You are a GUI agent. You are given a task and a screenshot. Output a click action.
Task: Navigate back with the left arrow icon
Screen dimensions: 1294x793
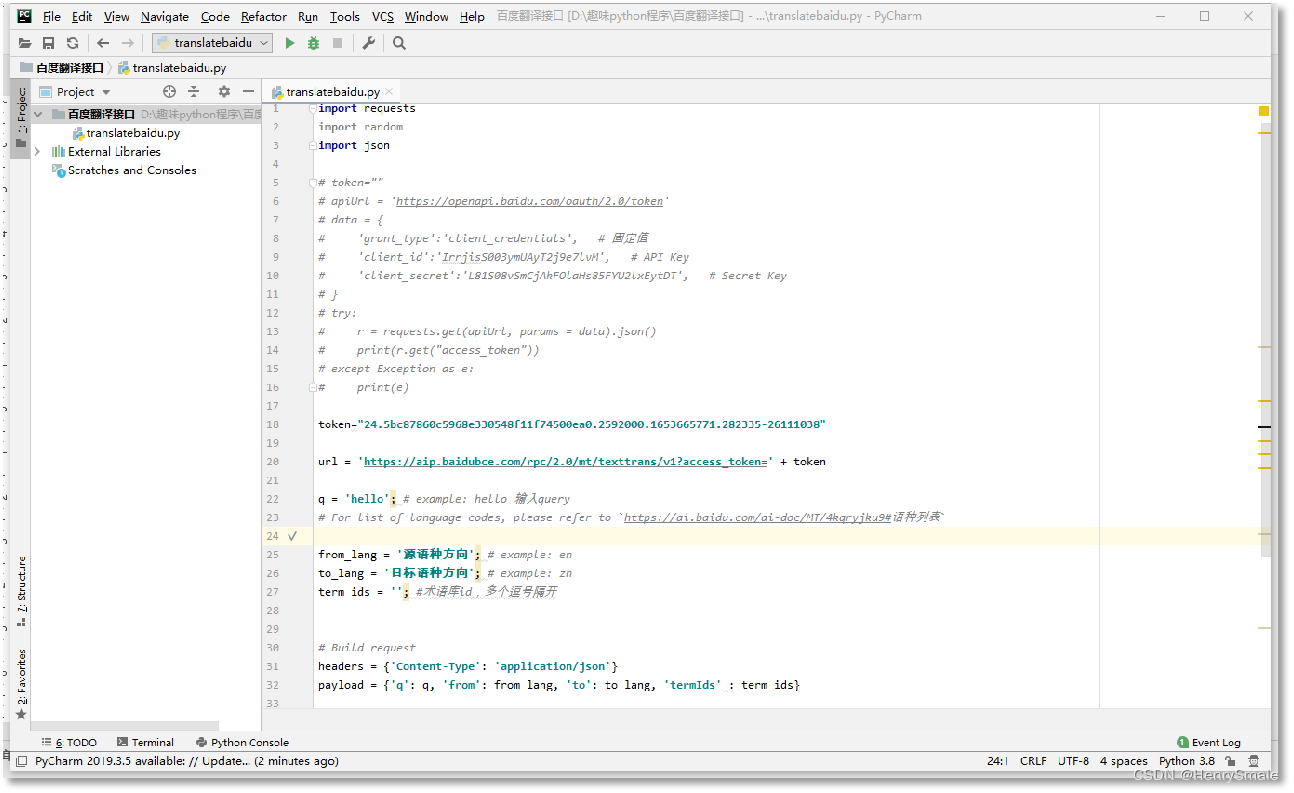click(x=103, y=43)
